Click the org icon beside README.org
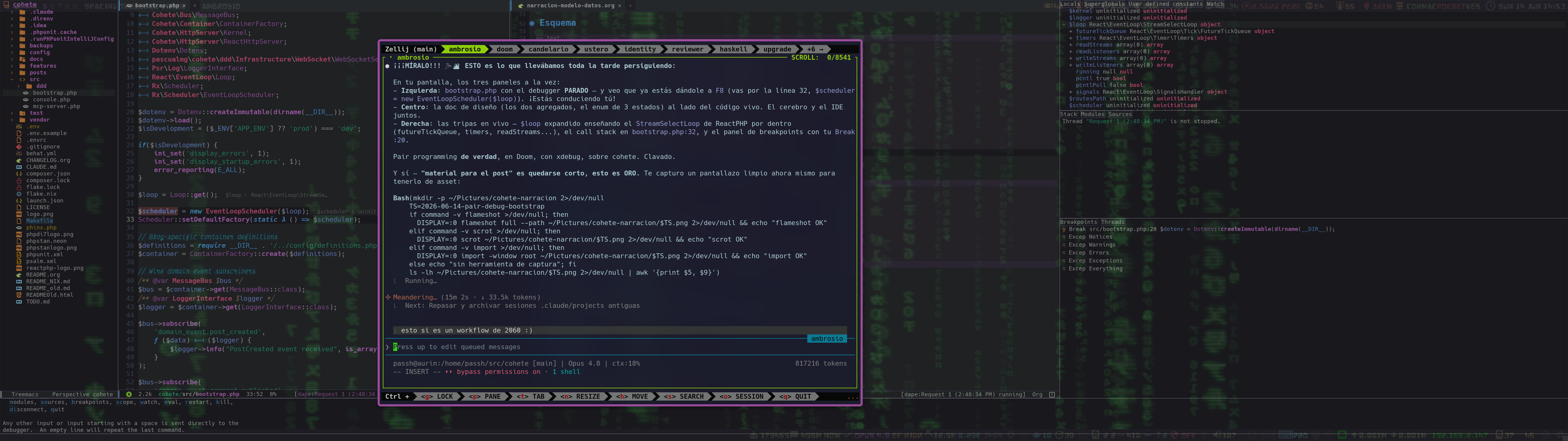1568x441 pixels. [x=20, y=275]
